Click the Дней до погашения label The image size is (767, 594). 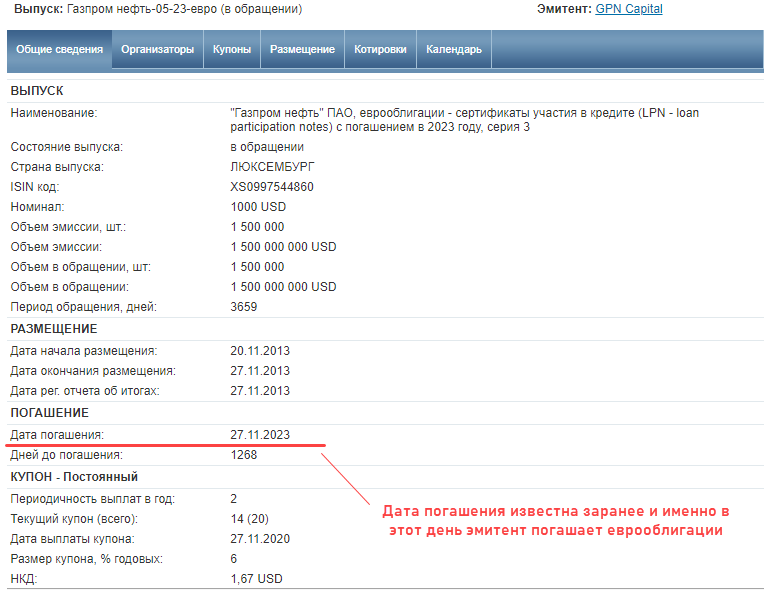click(x=67, y=455)
